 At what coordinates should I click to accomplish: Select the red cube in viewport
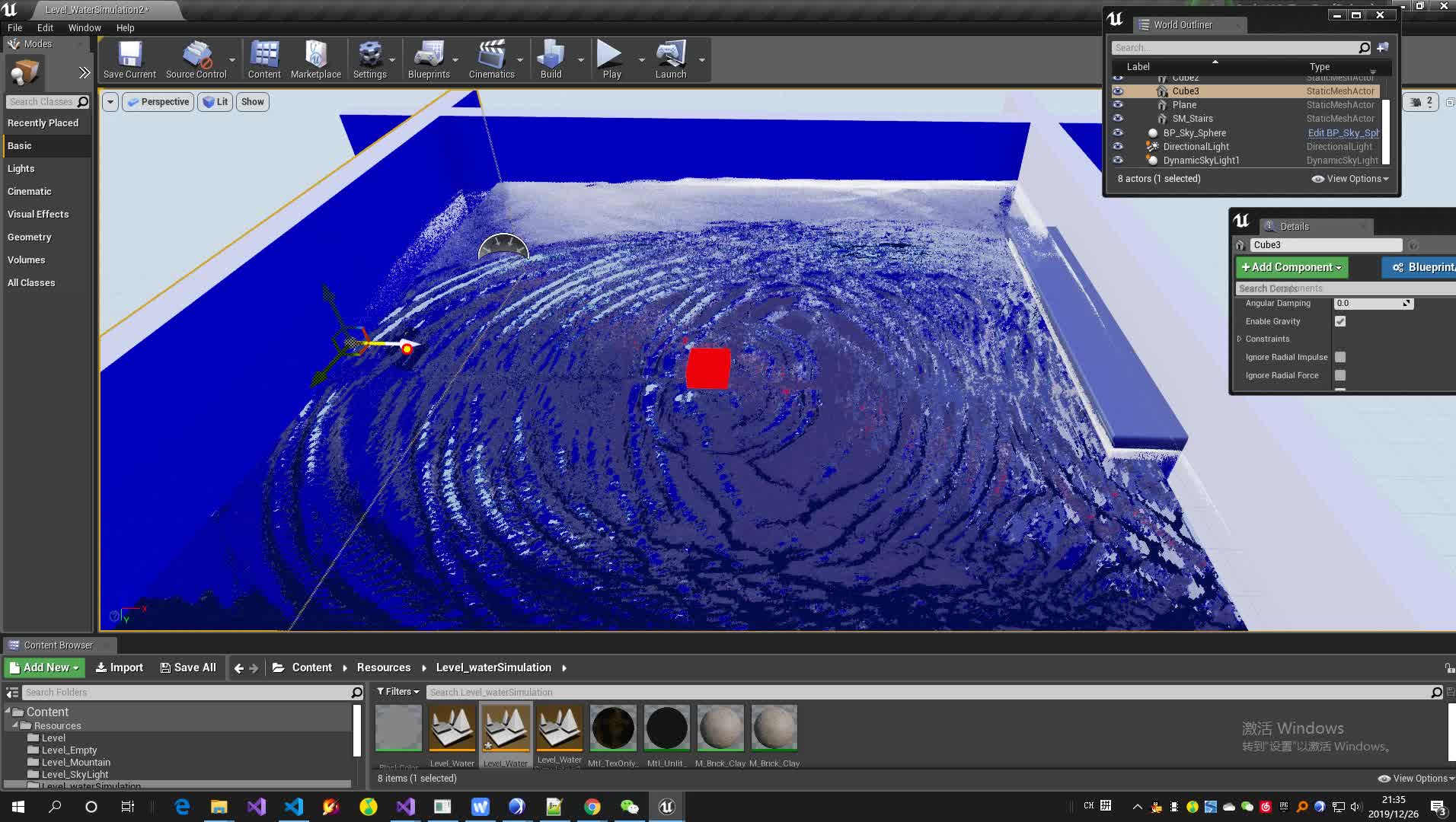pyautogui.click(x=708, y=368)
